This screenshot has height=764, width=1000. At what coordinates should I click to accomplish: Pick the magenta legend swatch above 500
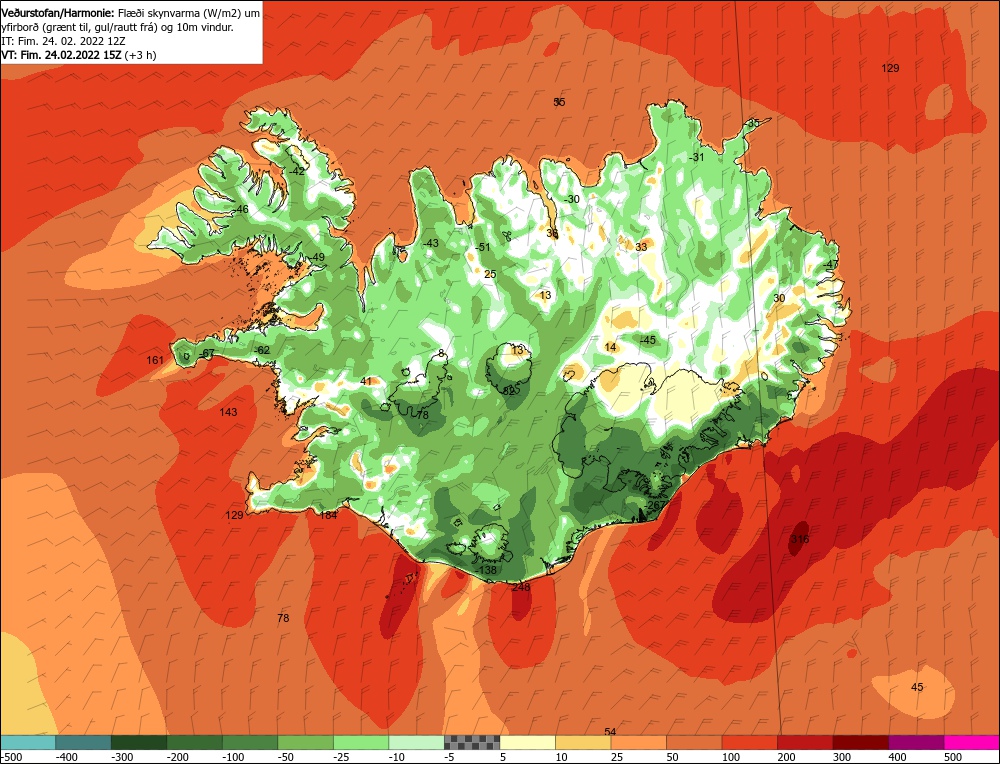972,742
